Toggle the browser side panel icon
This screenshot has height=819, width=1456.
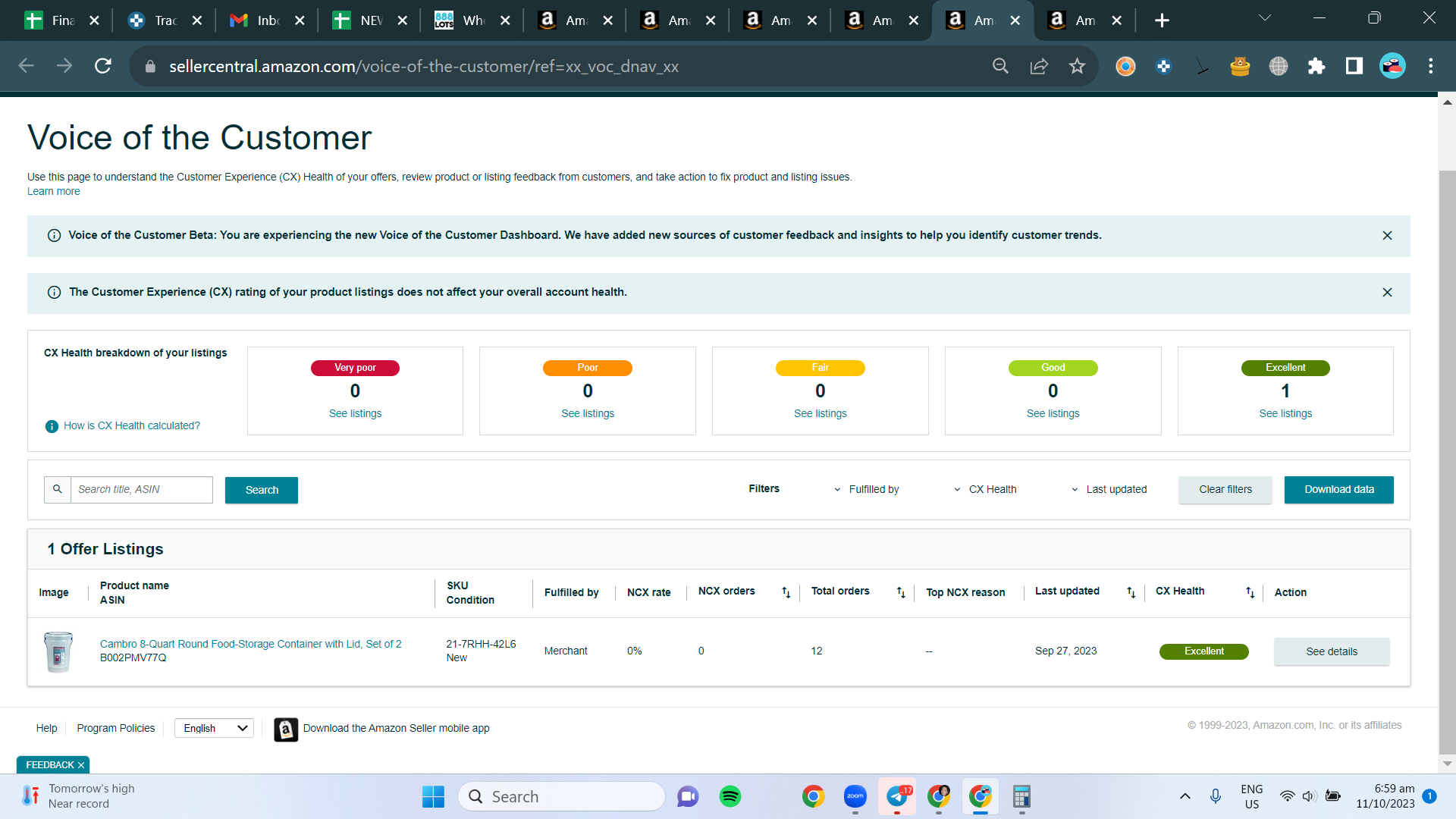point(1354,66)
